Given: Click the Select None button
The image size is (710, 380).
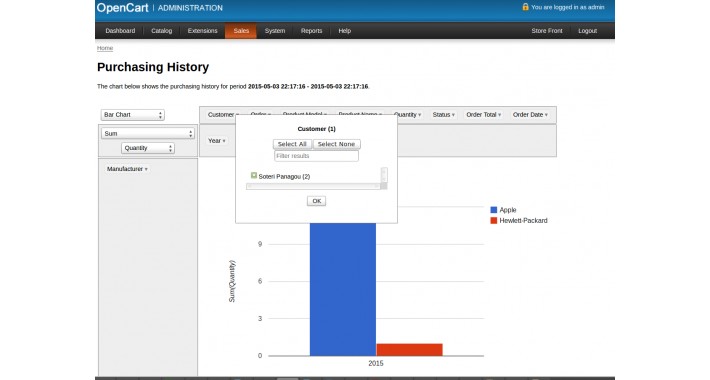Looking at the screenshot, I should click(336, 144).
